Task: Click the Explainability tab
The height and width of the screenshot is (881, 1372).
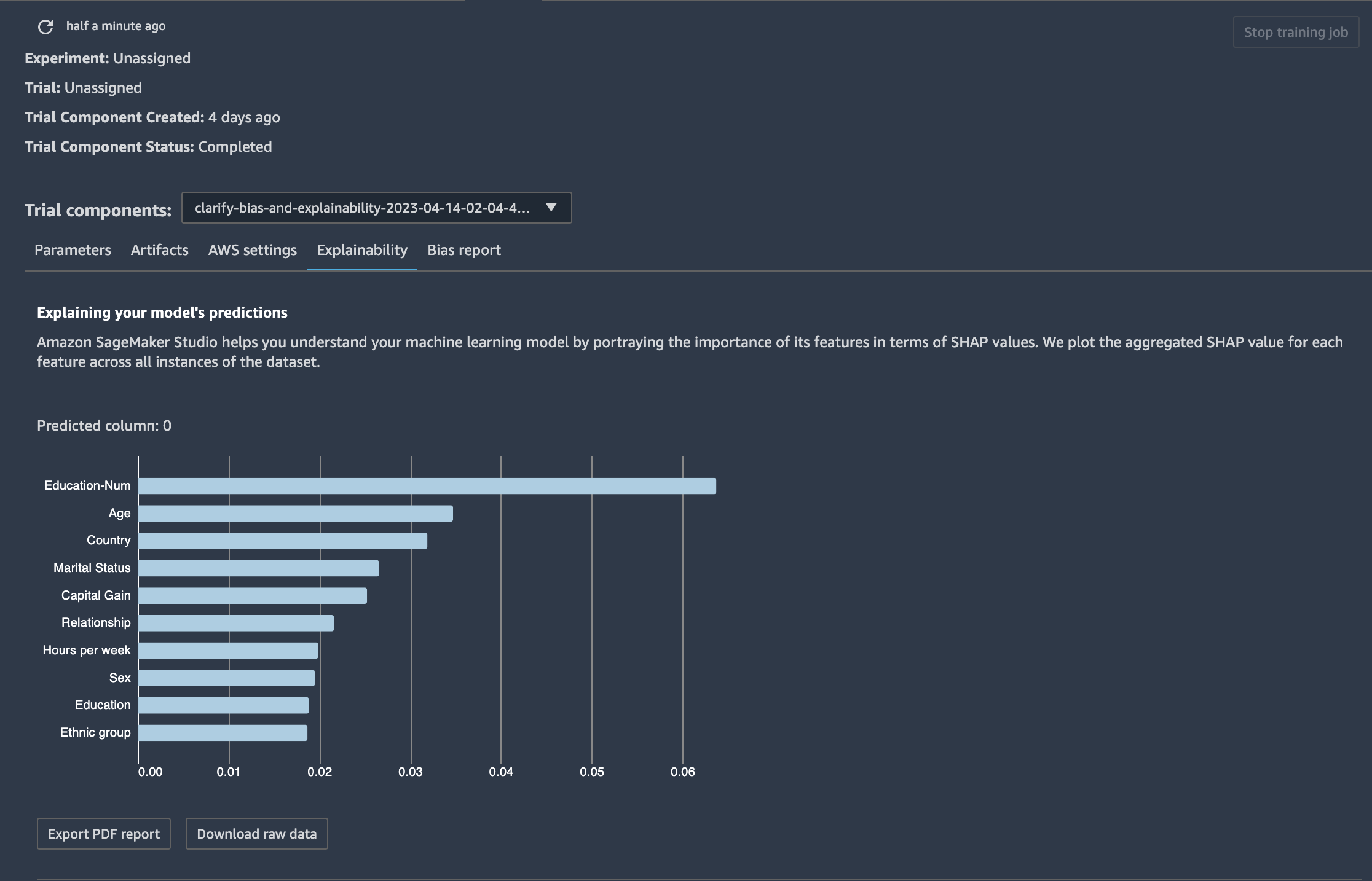Action: click(x=362, y=250)
